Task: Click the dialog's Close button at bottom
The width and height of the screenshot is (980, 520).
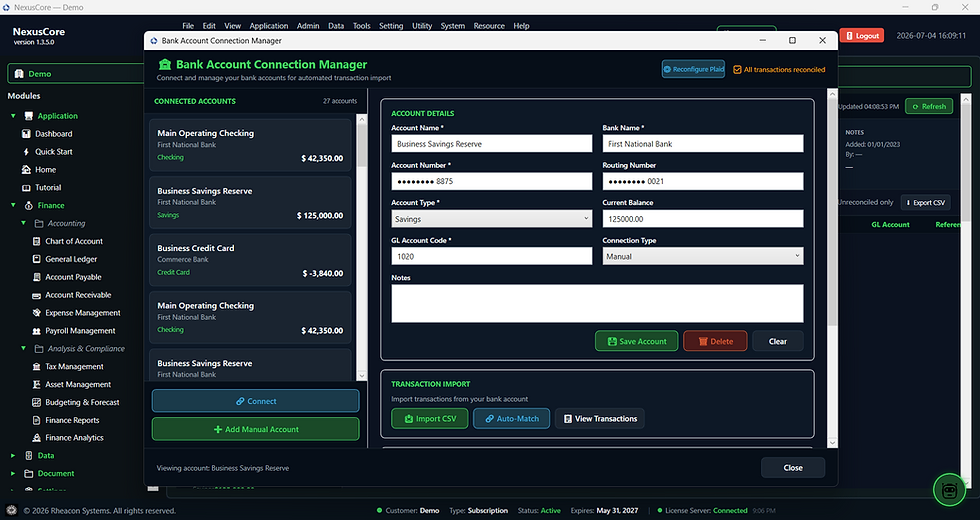Action: point(792,468)
